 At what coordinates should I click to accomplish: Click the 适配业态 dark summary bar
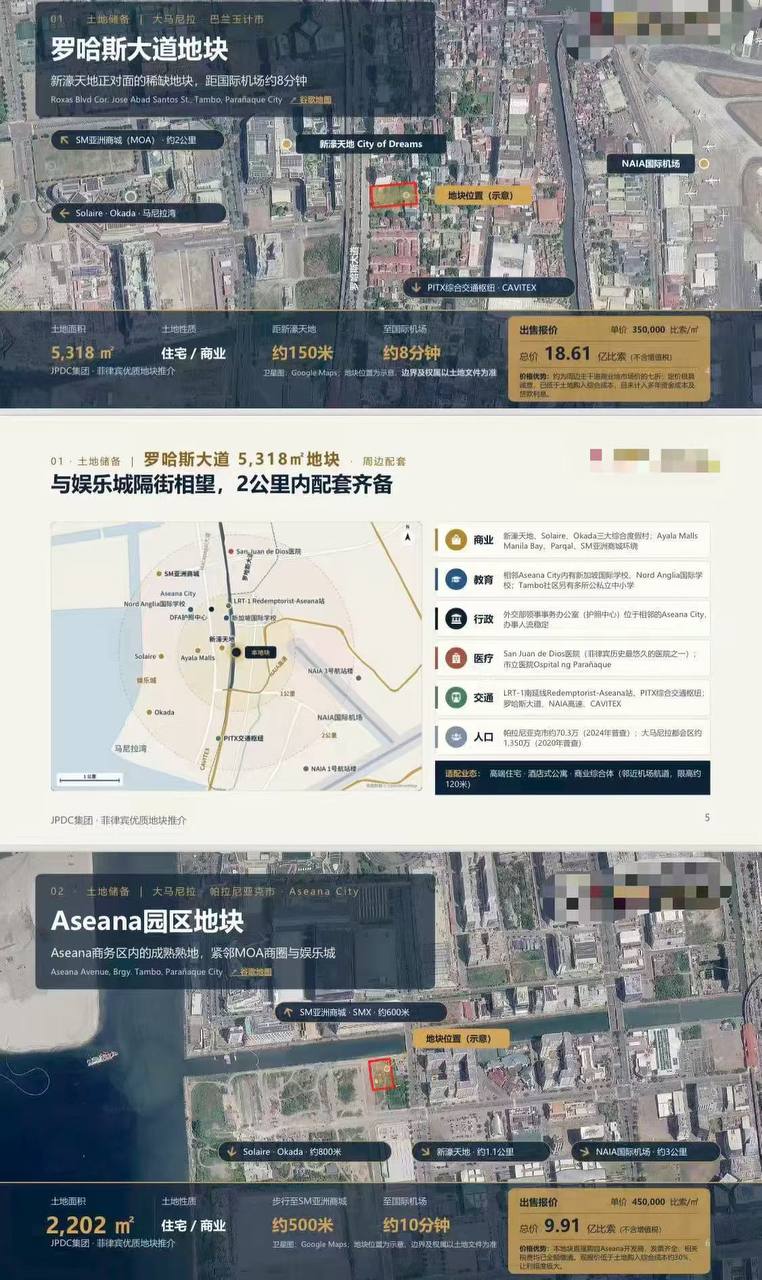coord(572,777)
